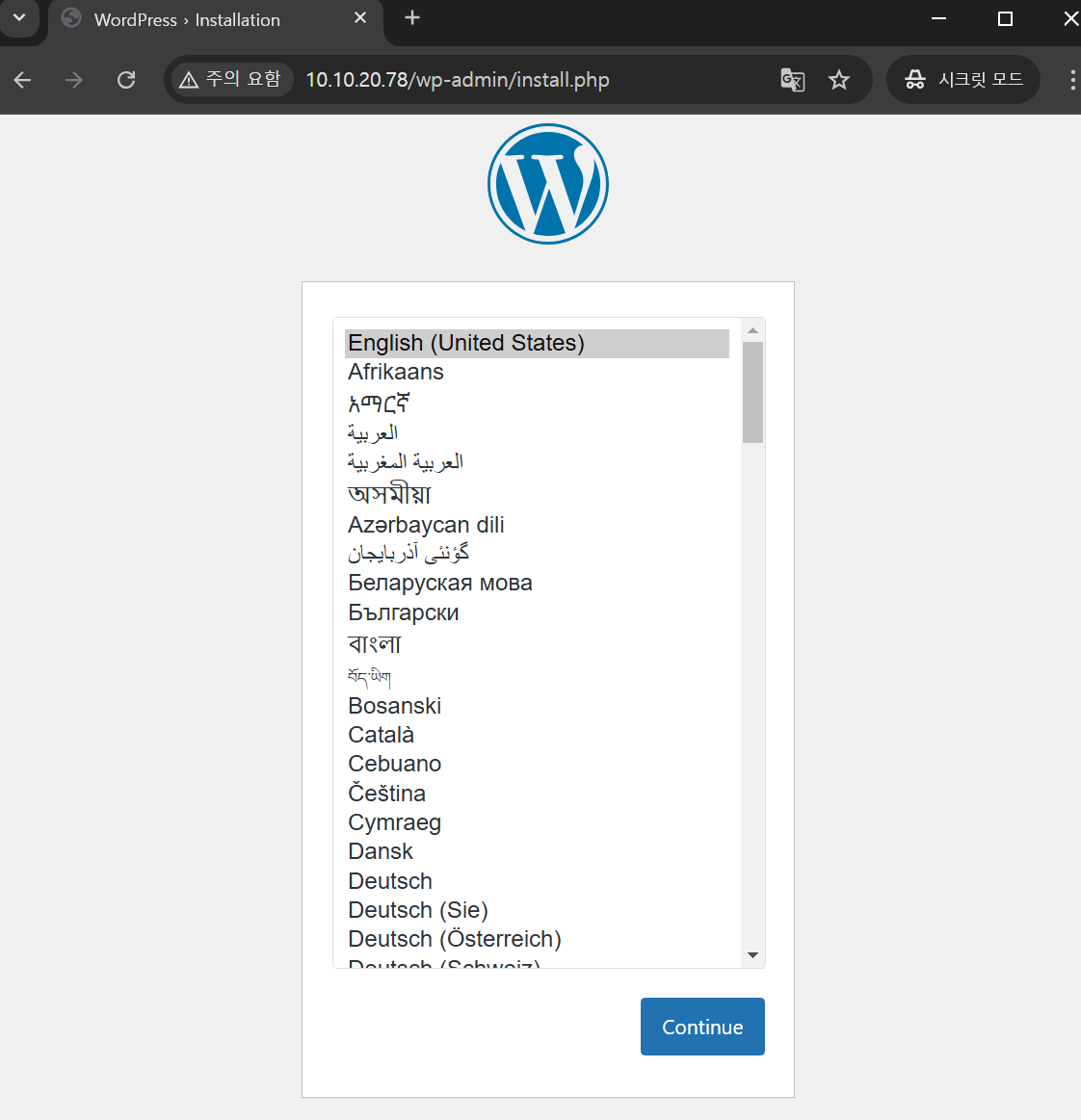
Task: Click the language list scroll down arrow
Action: coord(753,955)
